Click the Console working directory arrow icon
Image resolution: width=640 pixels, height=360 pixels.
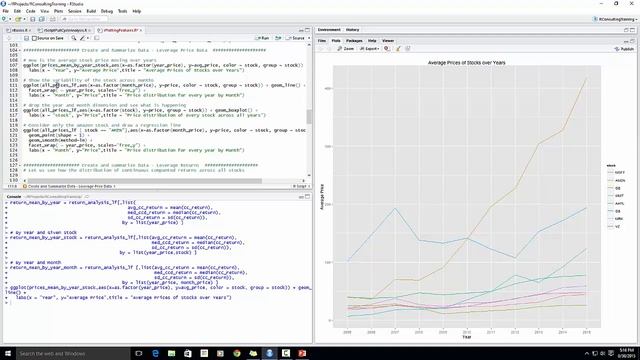coord(87,197)
